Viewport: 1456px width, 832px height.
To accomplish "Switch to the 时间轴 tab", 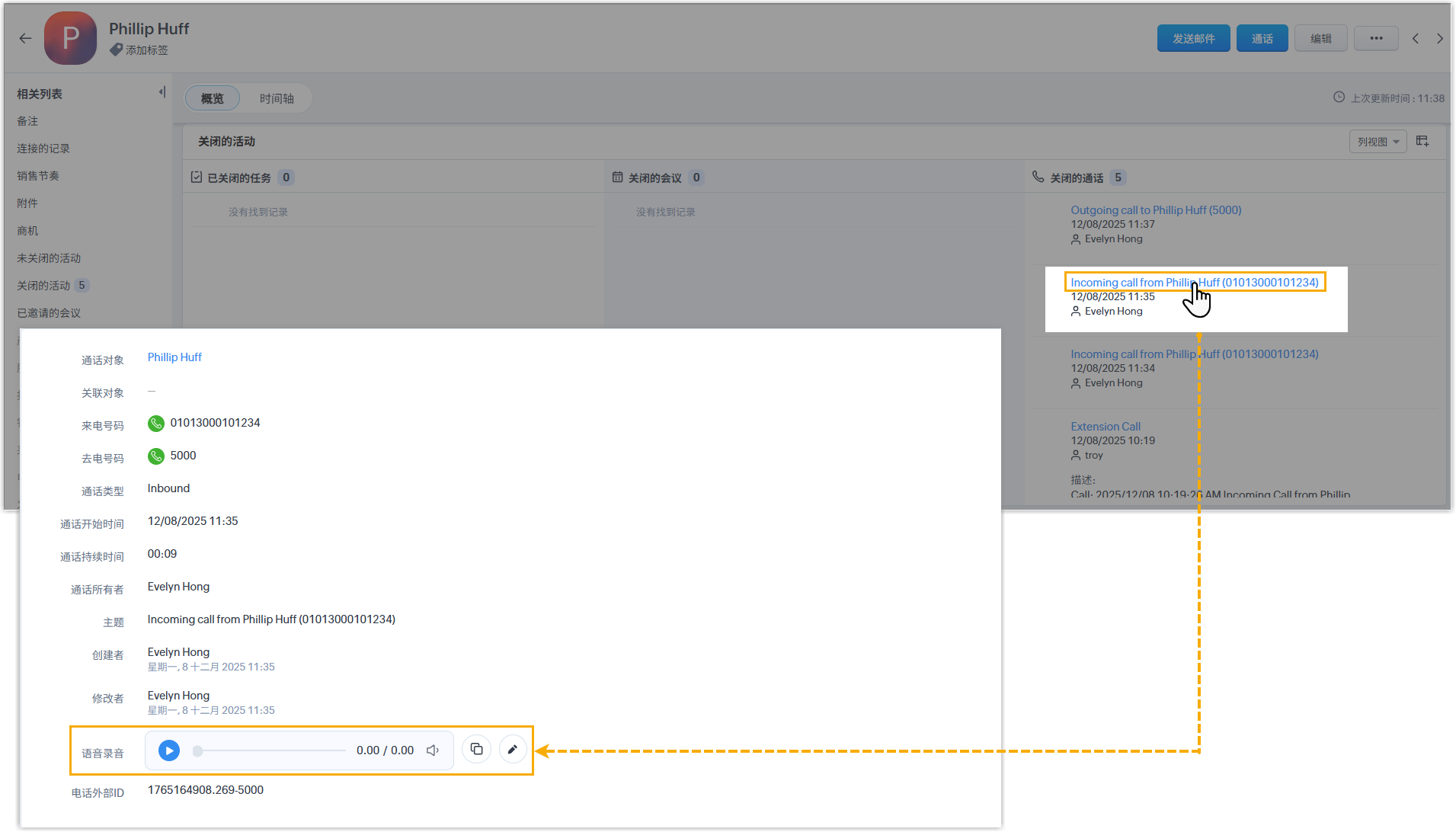I will pyautogui.click(x=276, y=98).
